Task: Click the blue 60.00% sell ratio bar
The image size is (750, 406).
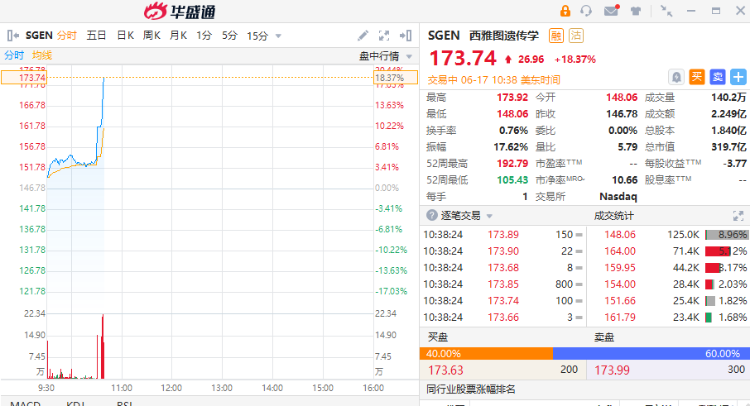Action: [651, 353]
